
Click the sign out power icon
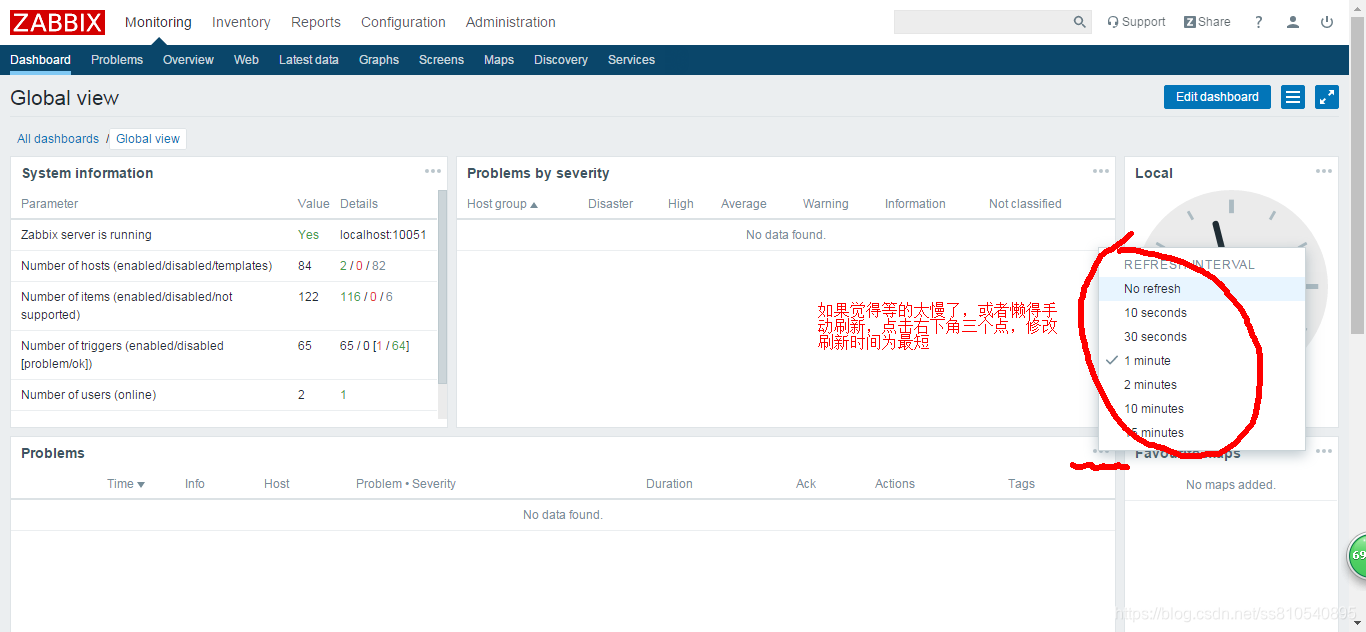pos(1327,22)
